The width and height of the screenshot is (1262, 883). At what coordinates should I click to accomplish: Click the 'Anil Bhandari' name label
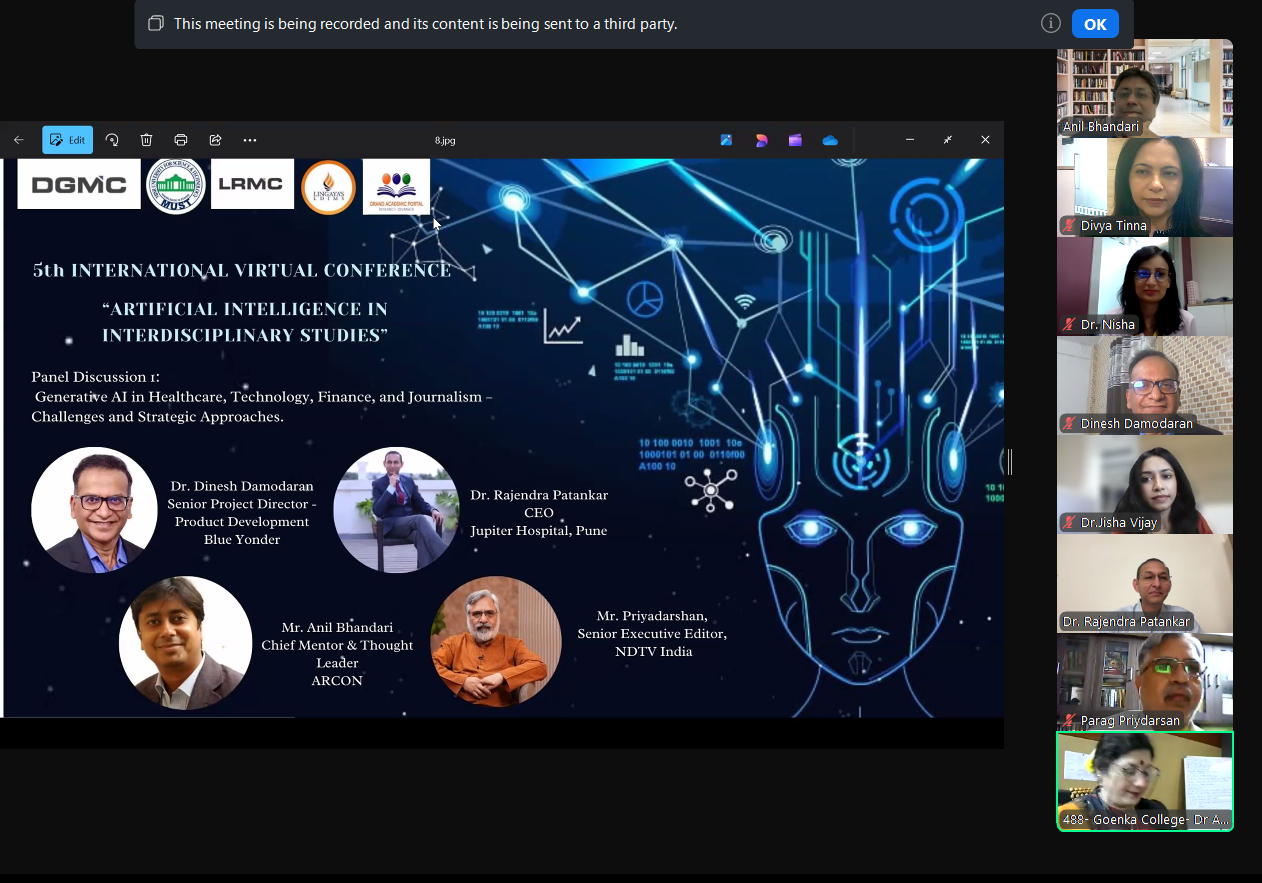click(1101, 127)
